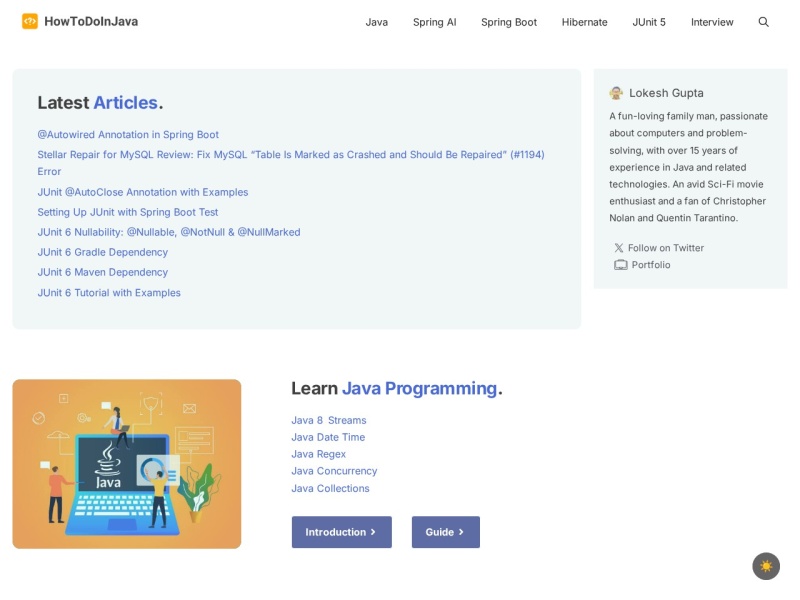Open Setting Up JUnit with Spring Boot Test
Image resolution: width=800 pixels, height=600 pixels.
128,212
